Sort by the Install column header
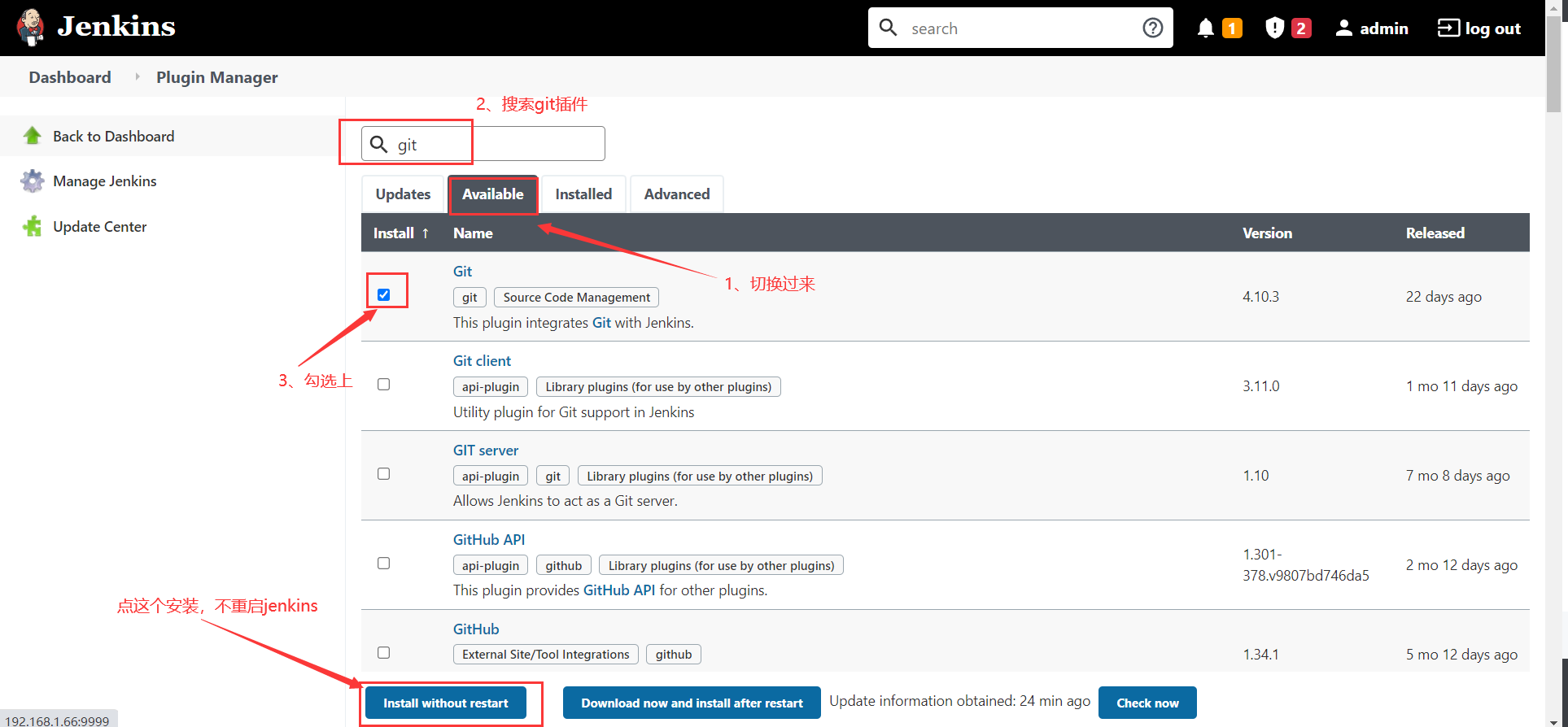 [400, 233]
